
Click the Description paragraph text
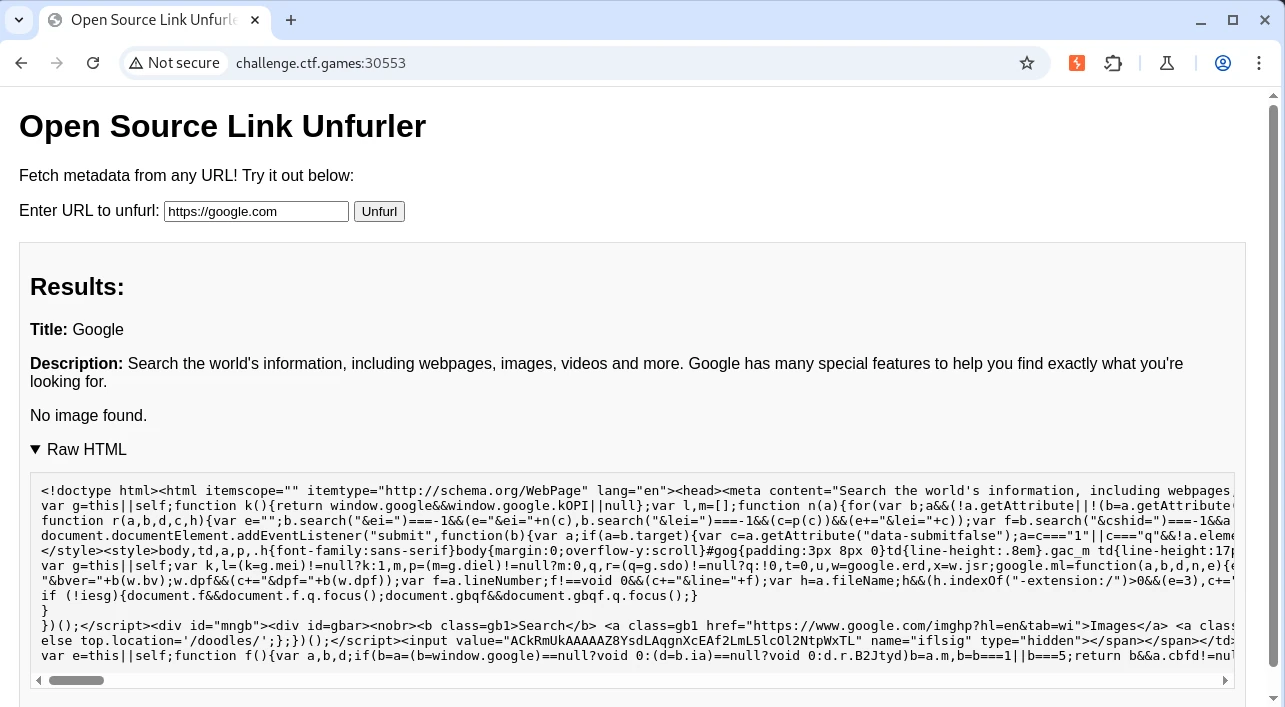pyautogui.click(x=606, y=372)
